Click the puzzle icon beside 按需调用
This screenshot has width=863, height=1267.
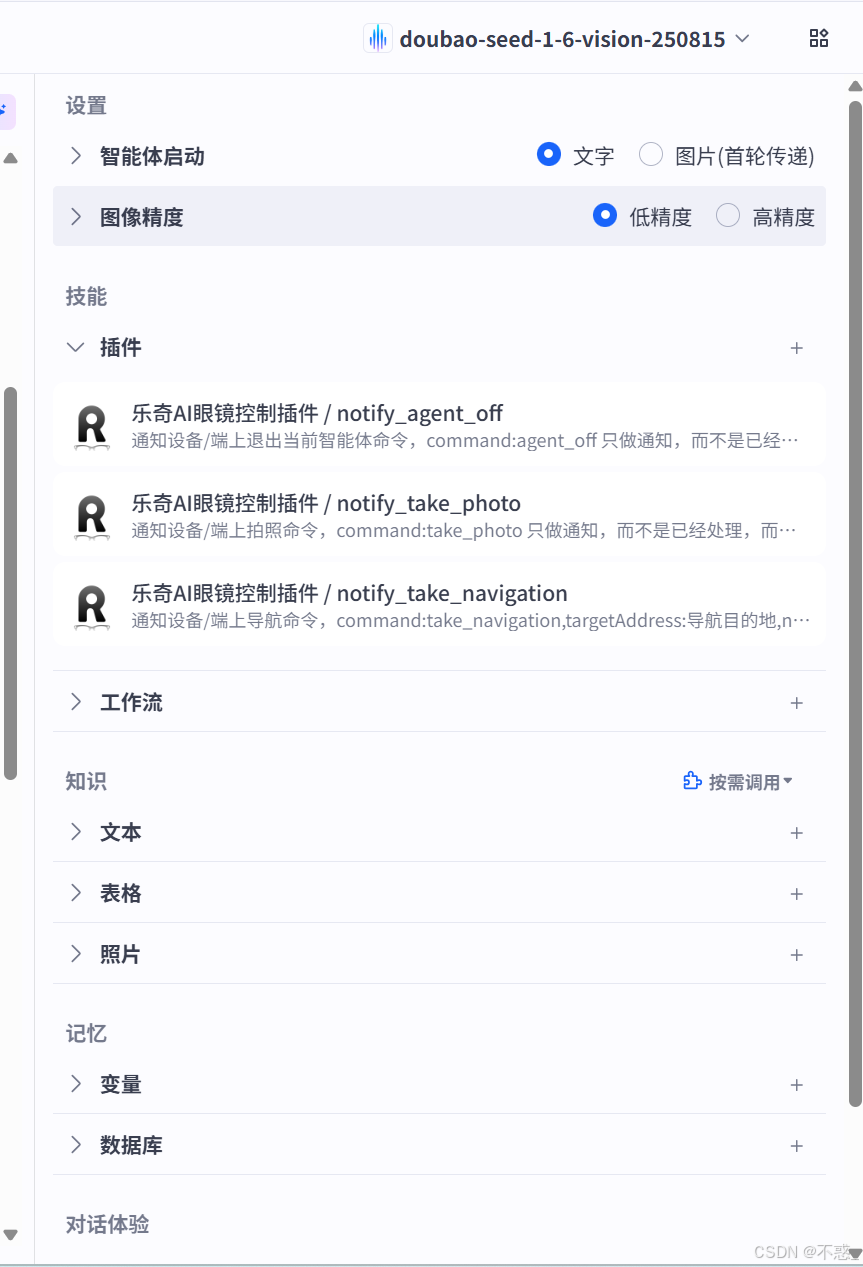(692, 781)
